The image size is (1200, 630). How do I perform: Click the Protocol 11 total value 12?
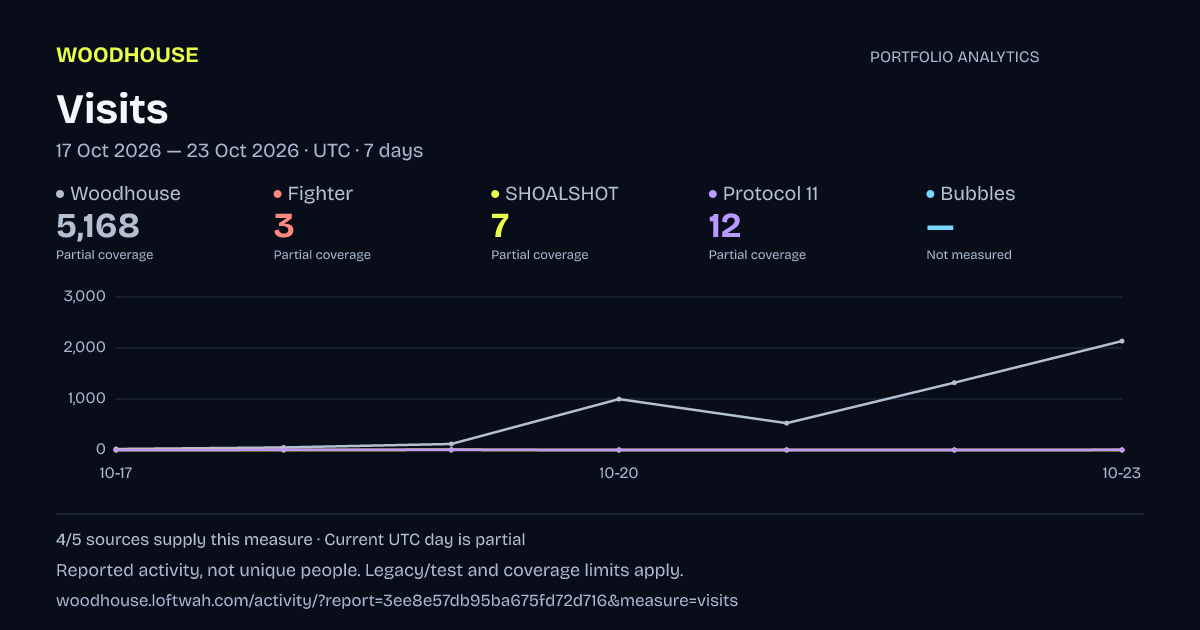coord(725,226)
